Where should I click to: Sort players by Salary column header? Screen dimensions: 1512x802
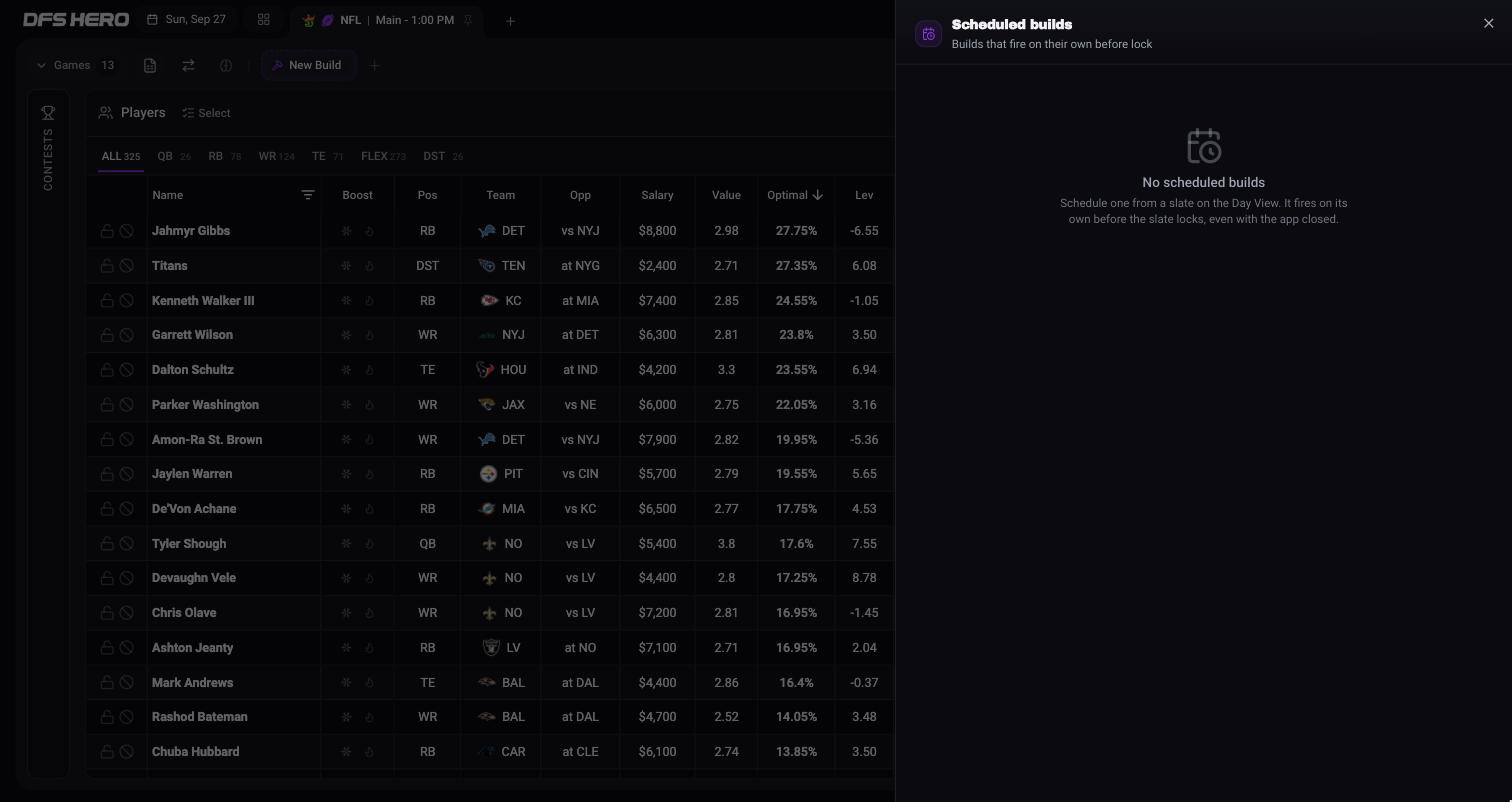click(657, 195)
